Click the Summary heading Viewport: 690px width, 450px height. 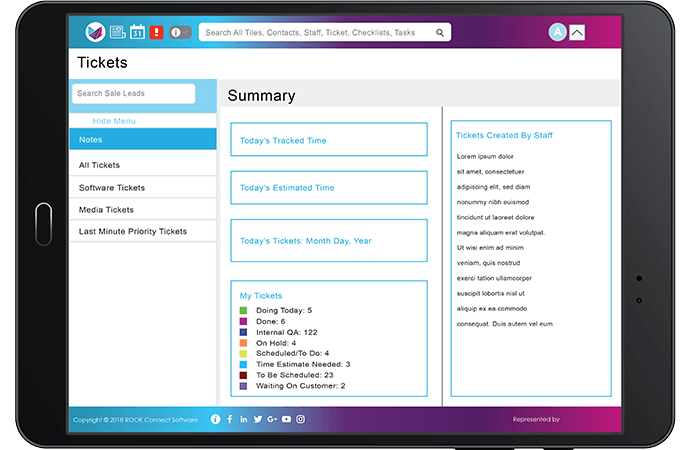261,95
